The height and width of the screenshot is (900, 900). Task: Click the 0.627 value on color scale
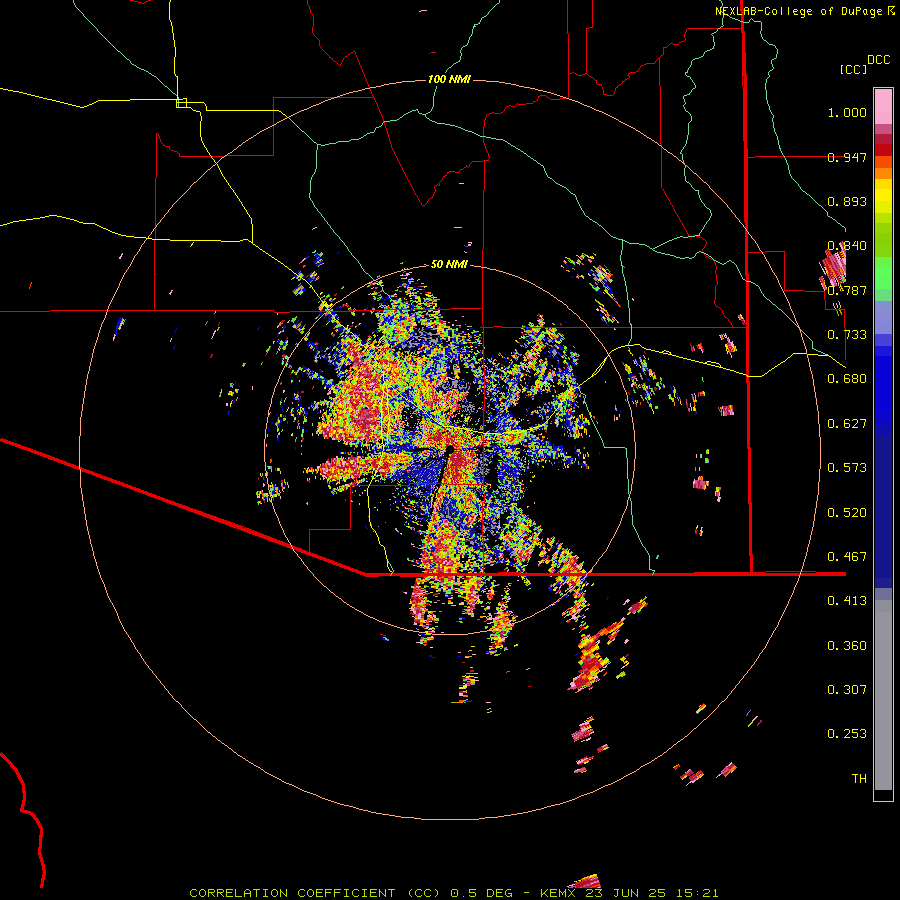pos(847,424)
